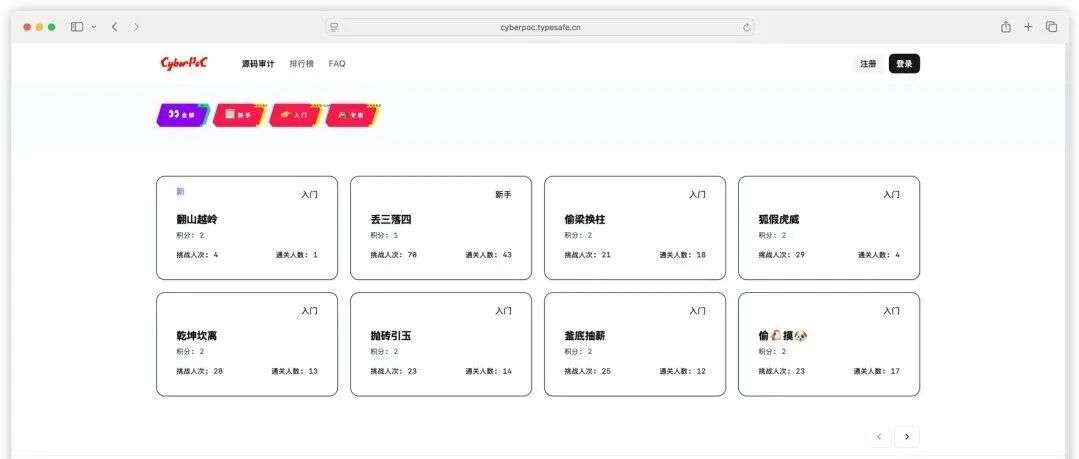The height and width of the screenshot is (459, 1079).
Task: Click the CyberPoC logo
Action: [x=184, y=63]
